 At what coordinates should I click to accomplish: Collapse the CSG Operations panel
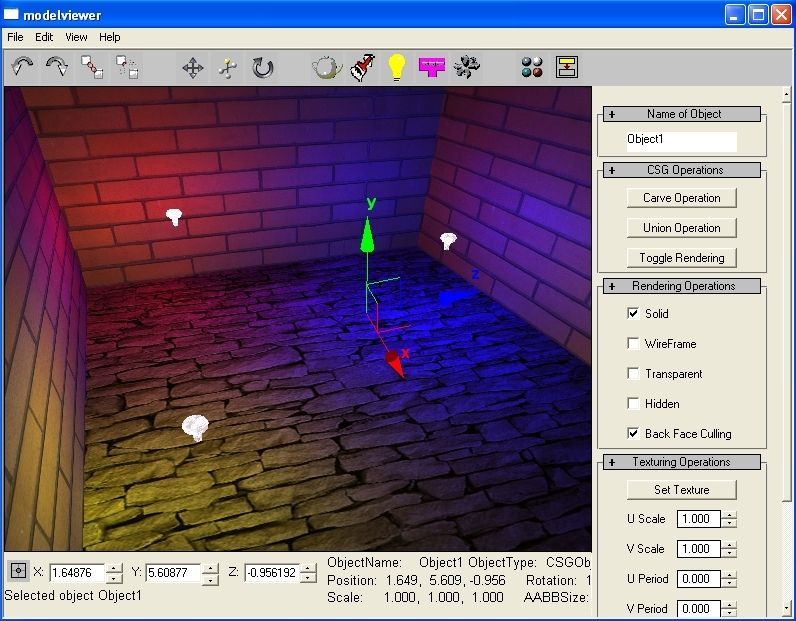tap(612, 170)
